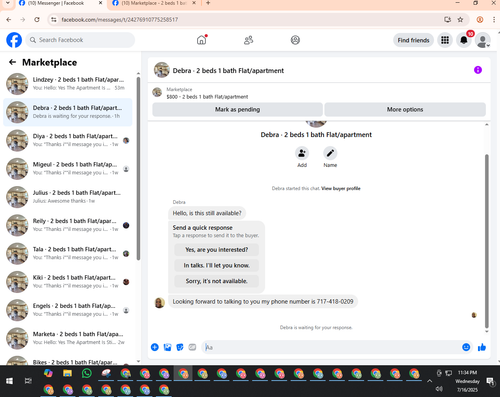
Task: Bookmark this page with star icon
Action: click(x=460, y=20)
